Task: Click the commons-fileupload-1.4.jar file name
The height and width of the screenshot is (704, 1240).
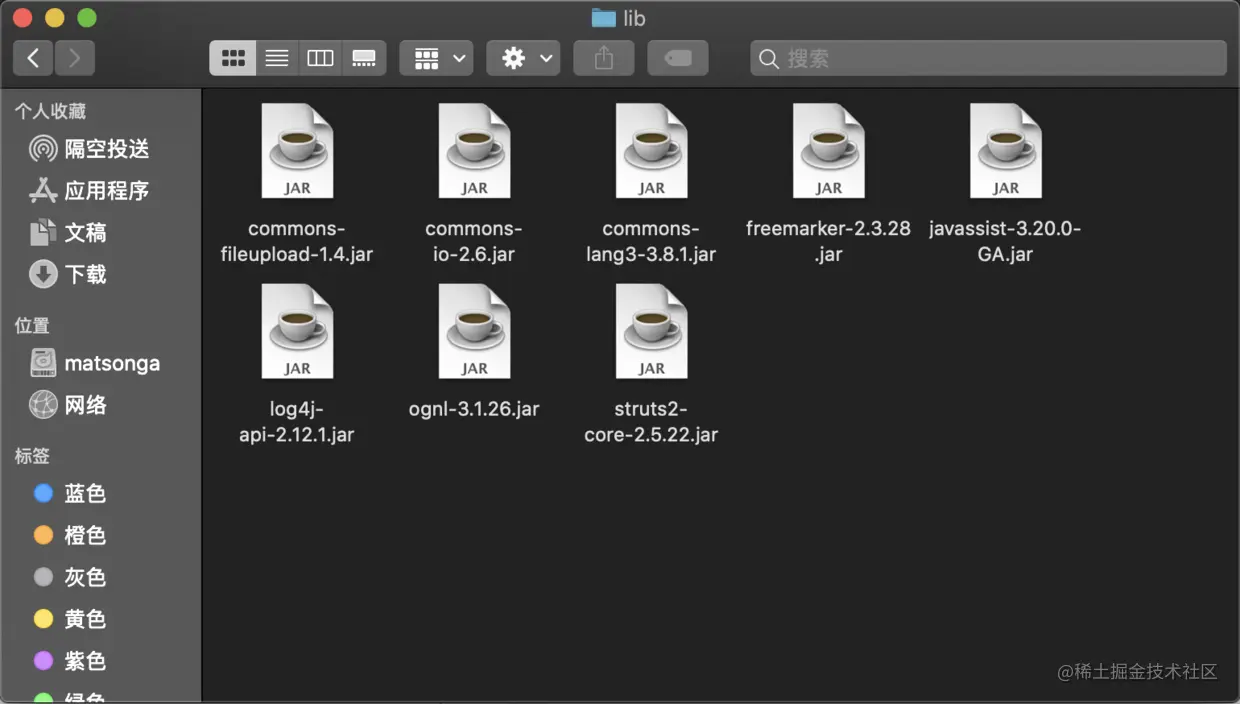Action: click(297, 241)
